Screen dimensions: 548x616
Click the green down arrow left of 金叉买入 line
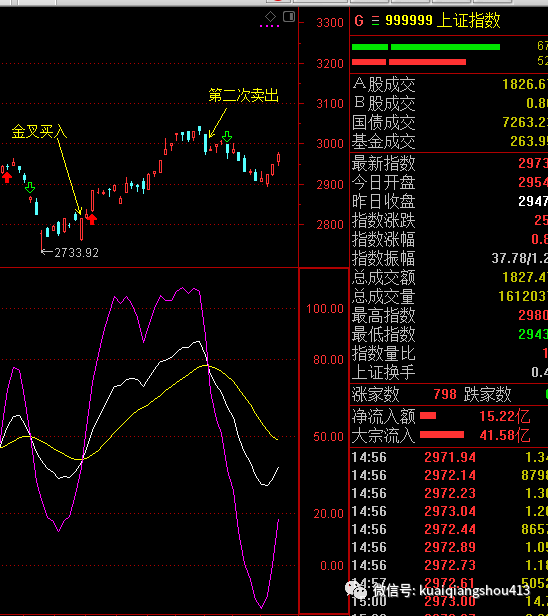point(30,188)
